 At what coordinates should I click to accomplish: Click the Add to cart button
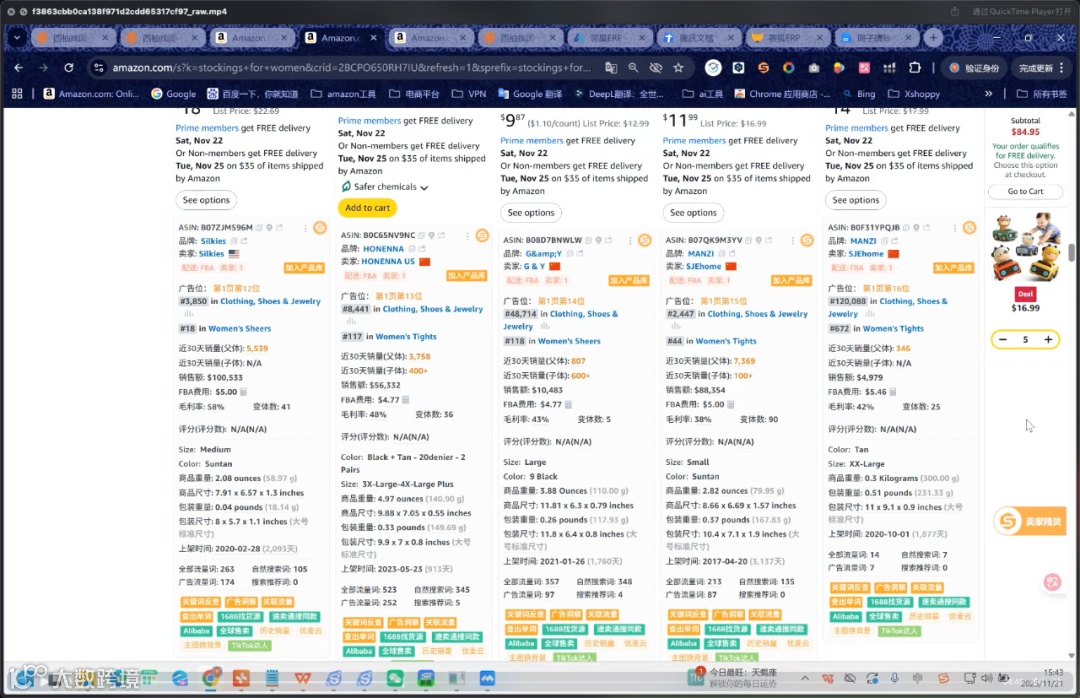[367, 207]
